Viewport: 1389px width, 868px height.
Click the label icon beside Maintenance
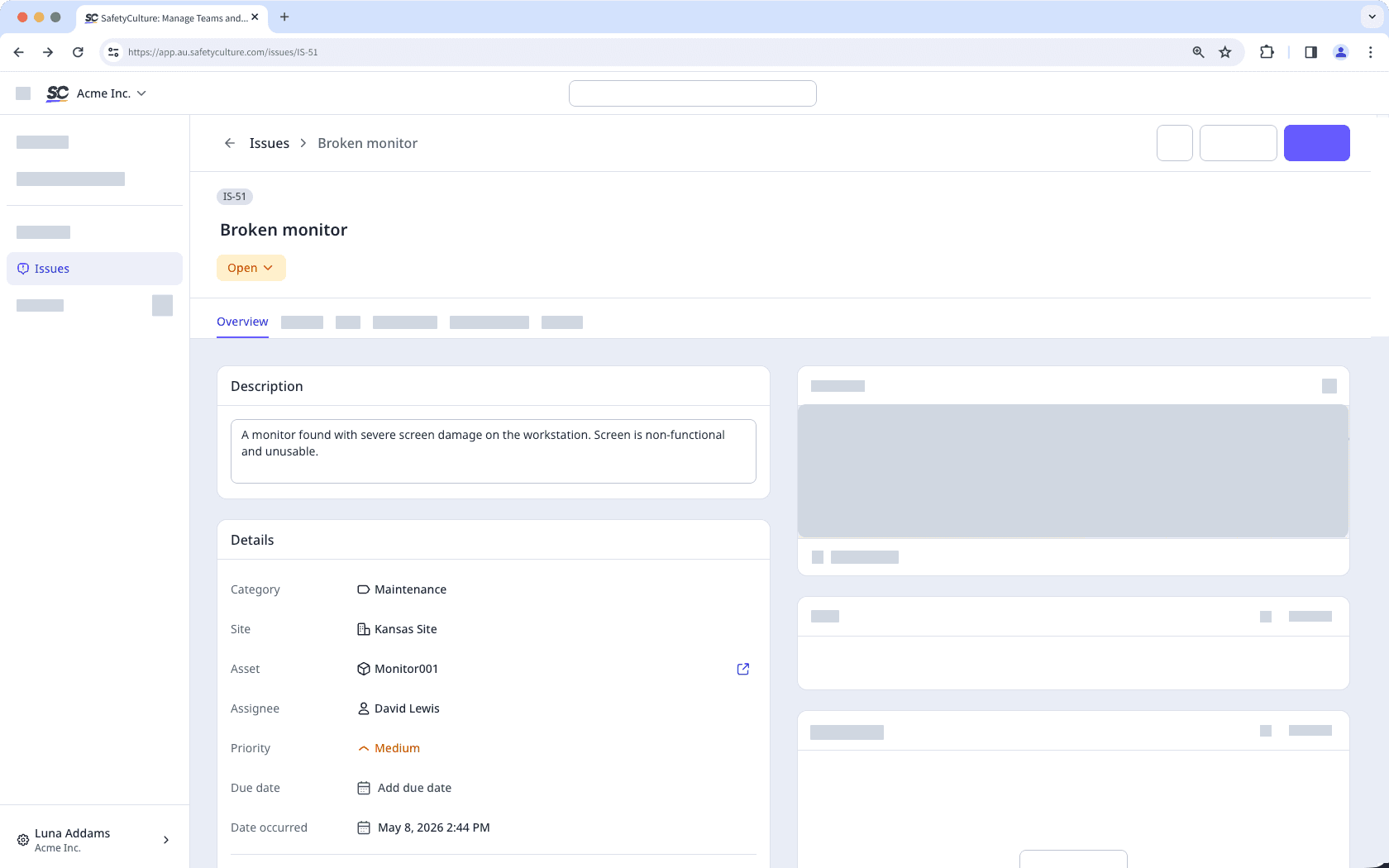click(364, 589)
